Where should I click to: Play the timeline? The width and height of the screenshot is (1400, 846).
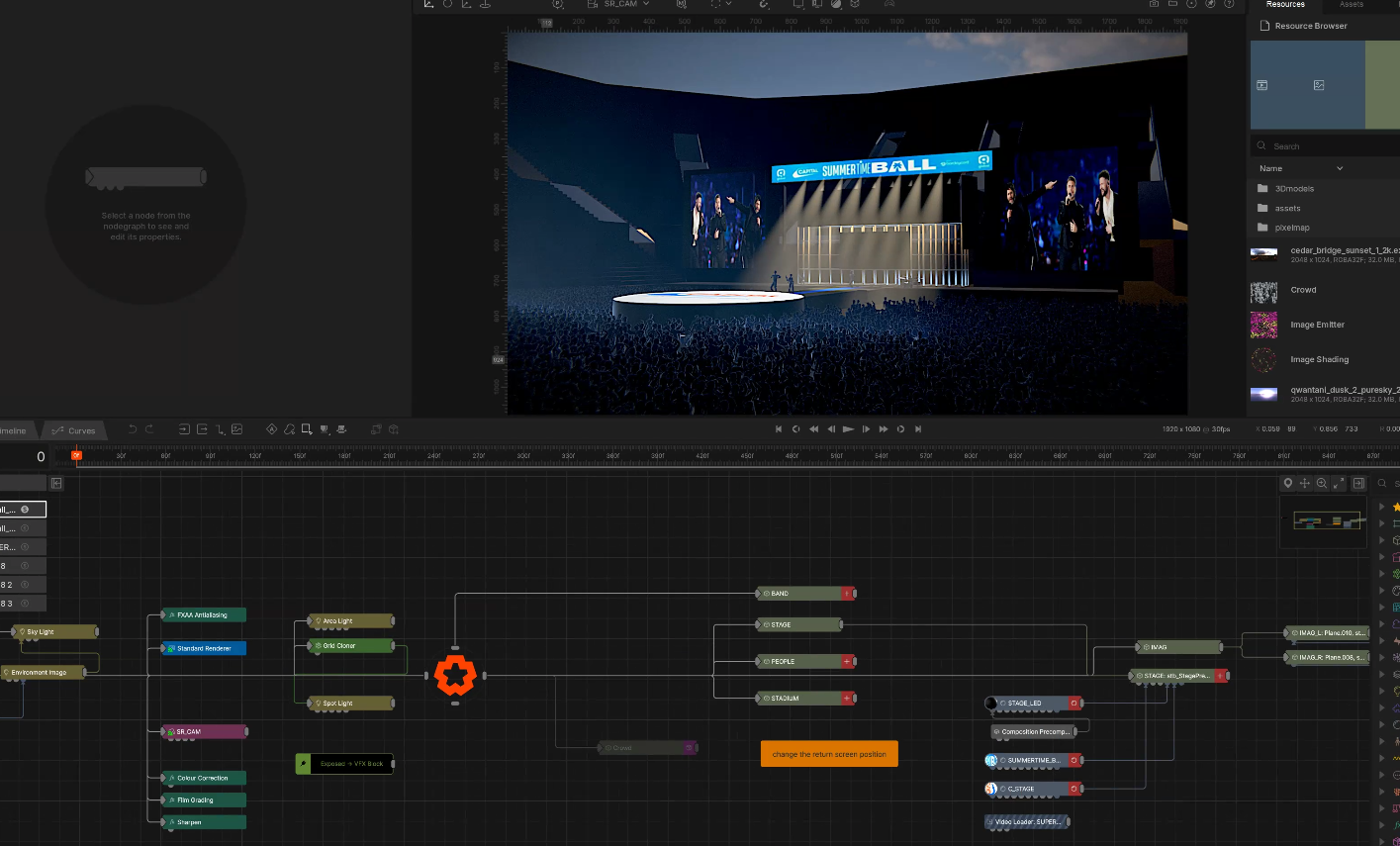click(x=848, y=429)
